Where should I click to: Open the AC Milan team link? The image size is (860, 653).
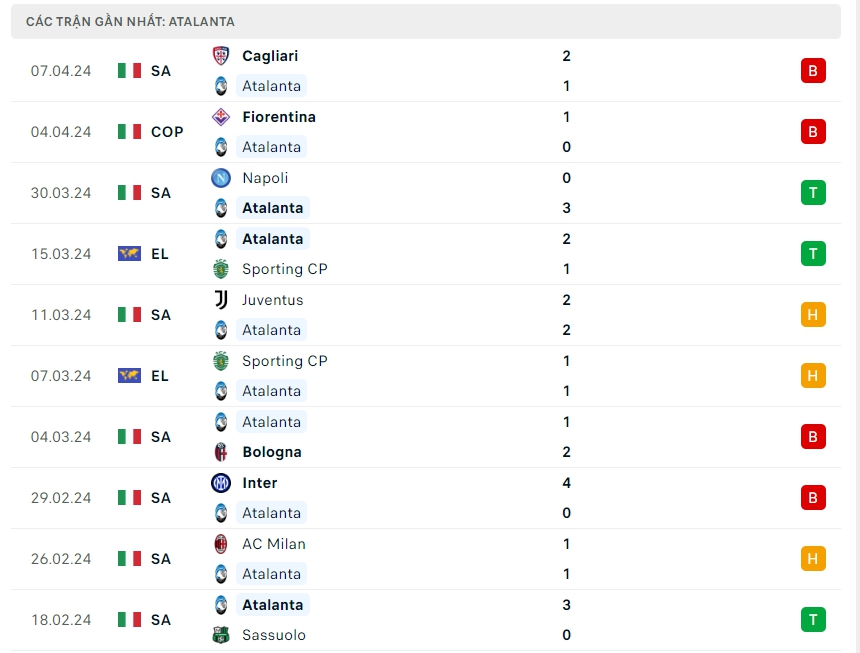click(273, 544)
